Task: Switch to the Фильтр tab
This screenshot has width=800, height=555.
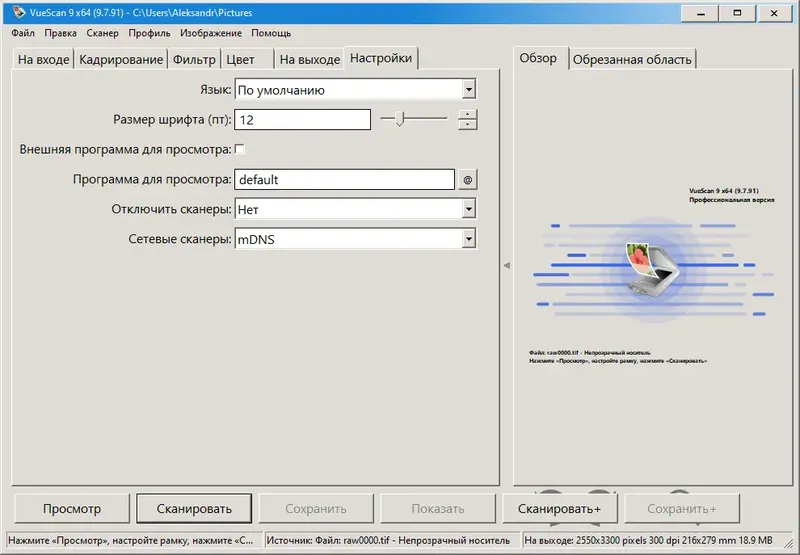Action: [x=194, y=60]
